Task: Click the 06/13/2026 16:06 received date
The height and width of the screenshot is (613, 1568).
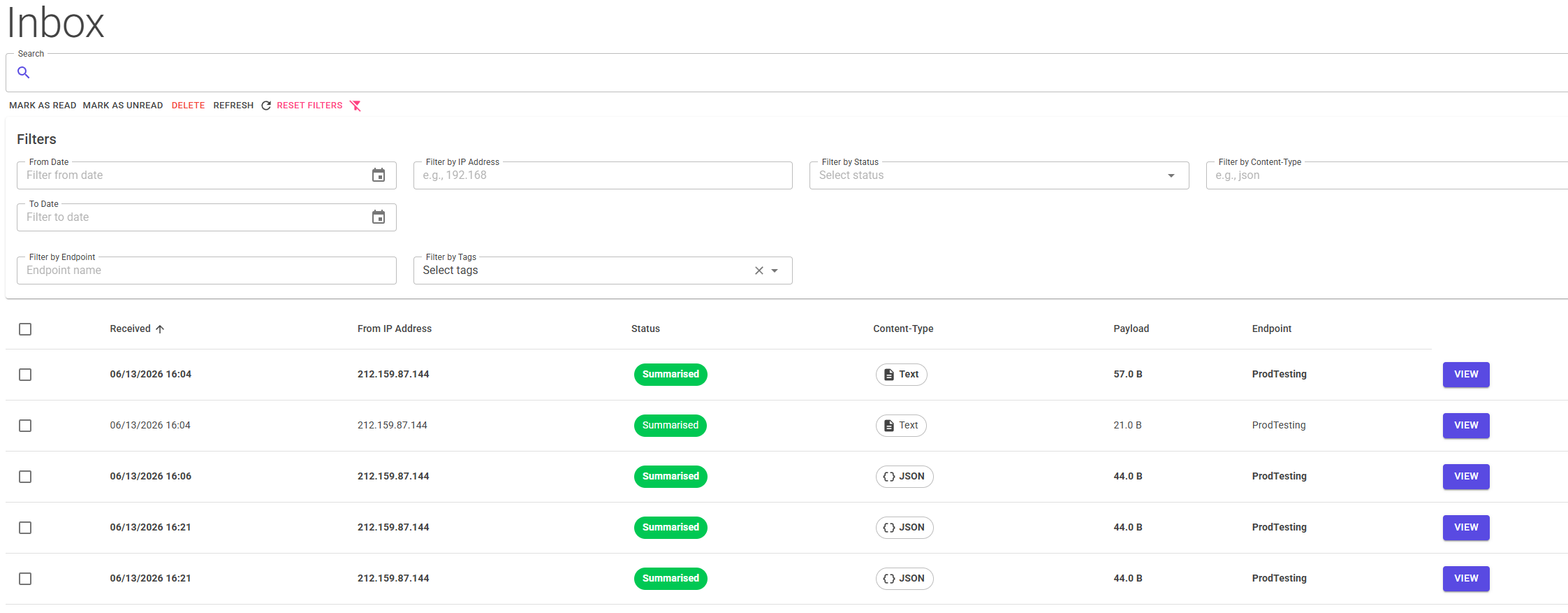Action: [x=150, y=477]
